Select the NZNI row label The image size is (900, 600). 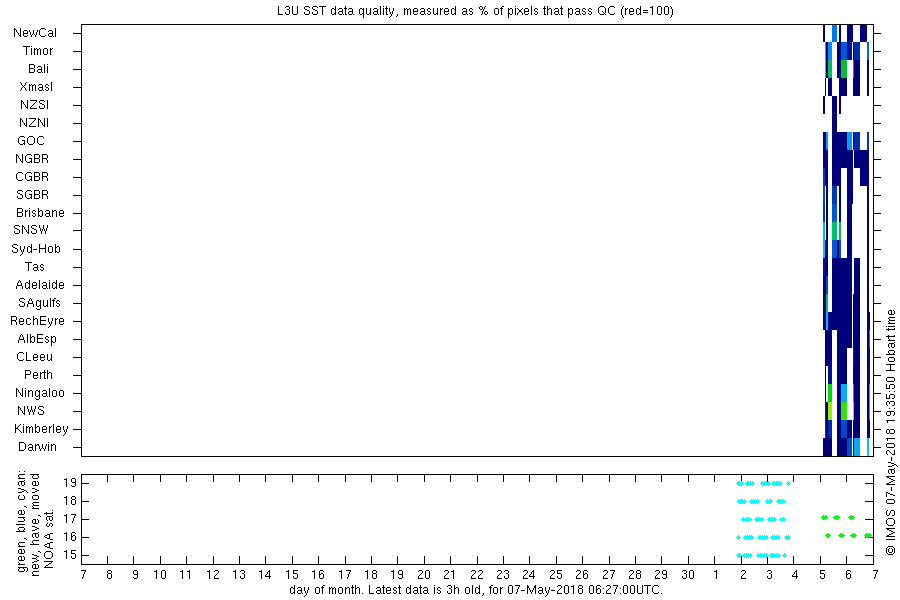(x=34, y=123)
